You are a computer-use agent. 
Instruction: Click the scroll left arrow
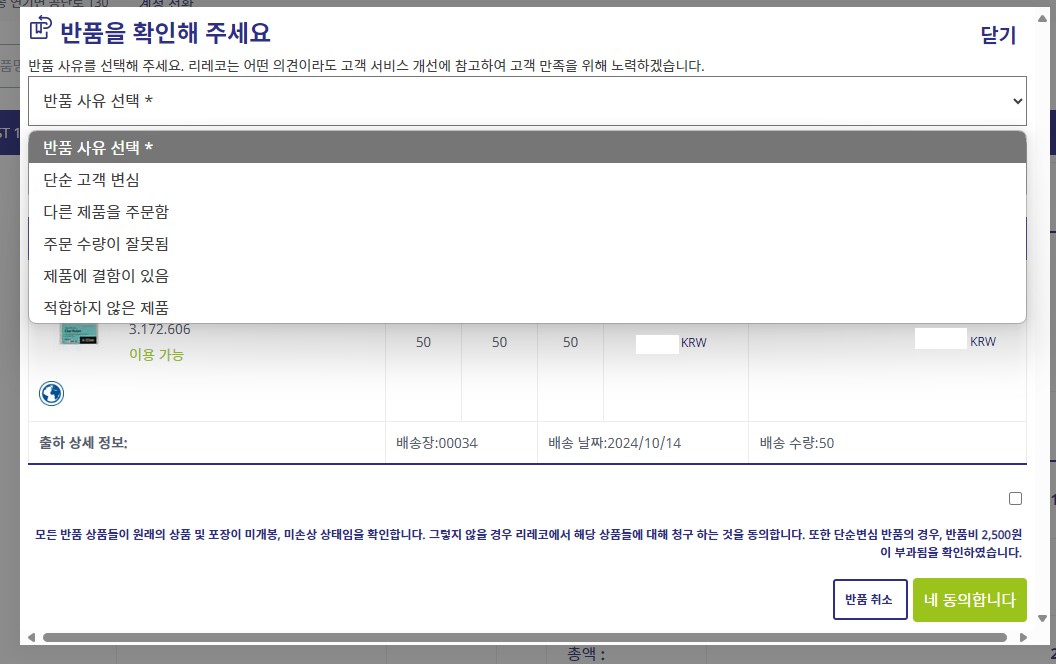(x=31, y=637)
